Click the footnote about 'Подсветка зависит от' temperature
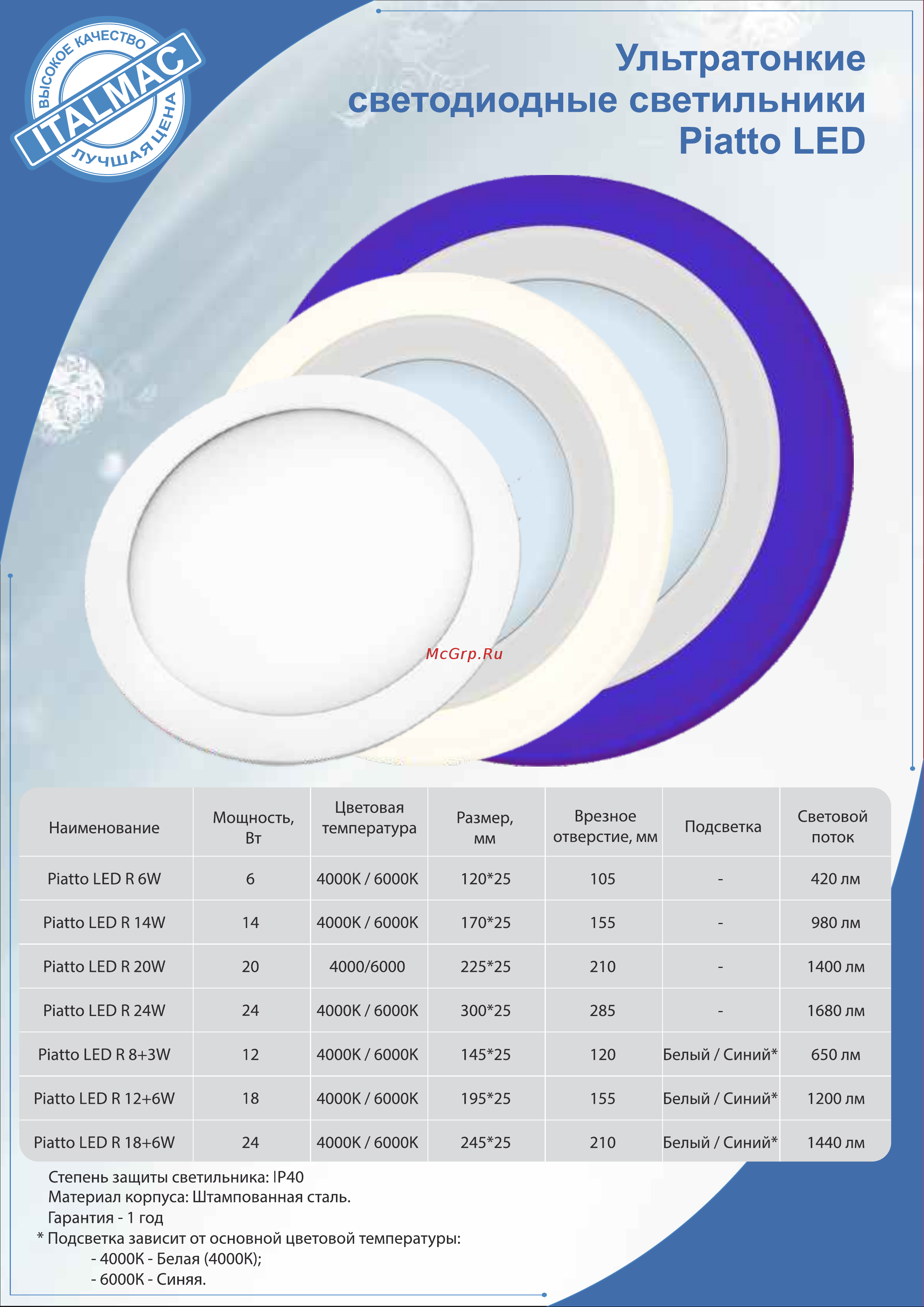924x1307 pixels. 249,1238
